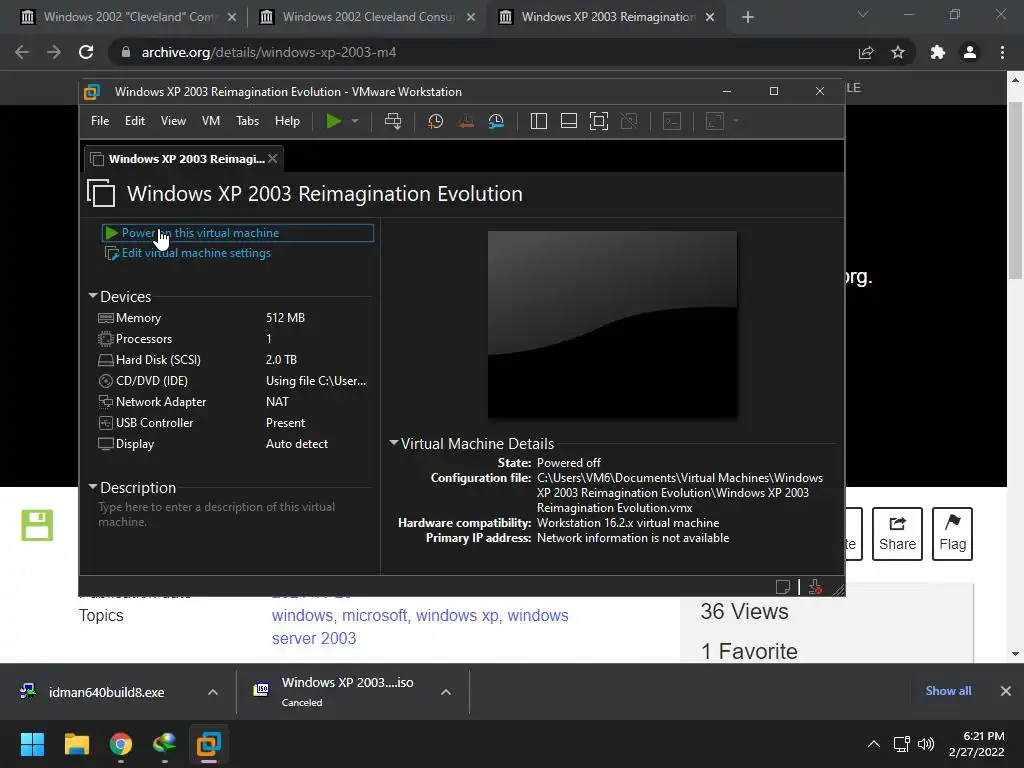Open Chrome profile icon
1024x768 pixels.
[970, 52]
